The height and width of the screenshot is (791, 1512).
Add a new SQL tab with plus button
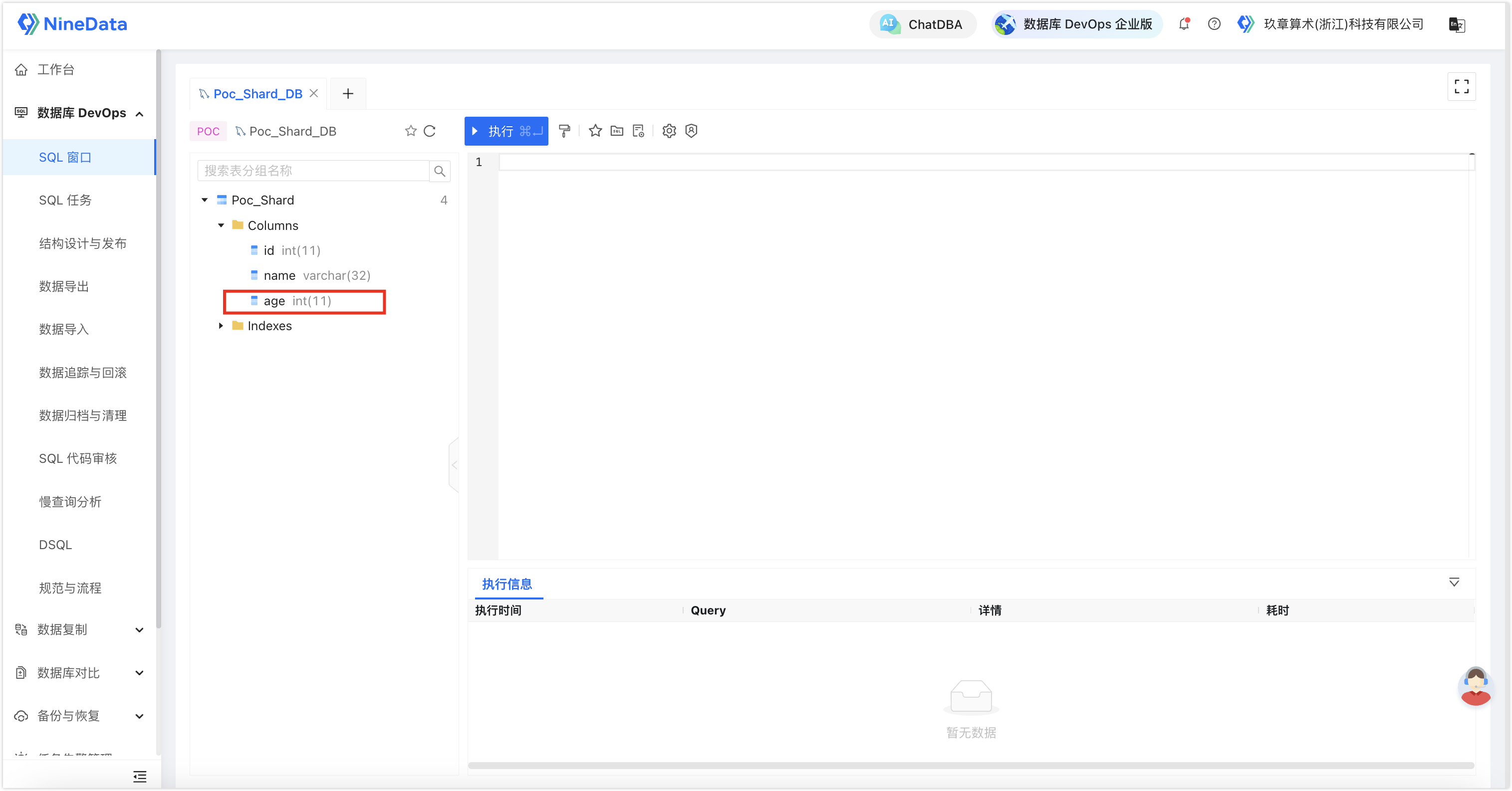tap(348, 93)
